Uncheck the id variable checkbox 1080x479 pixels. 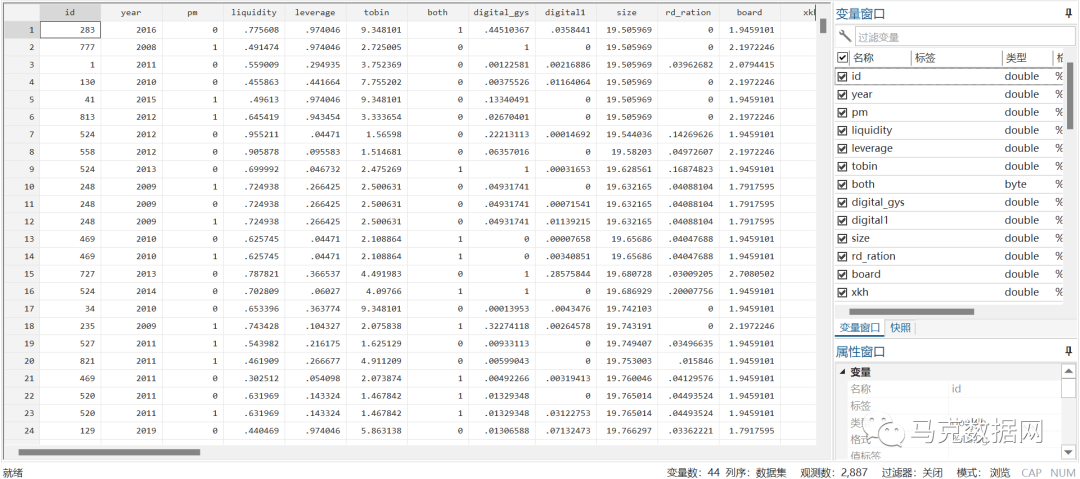pos(842,77)
